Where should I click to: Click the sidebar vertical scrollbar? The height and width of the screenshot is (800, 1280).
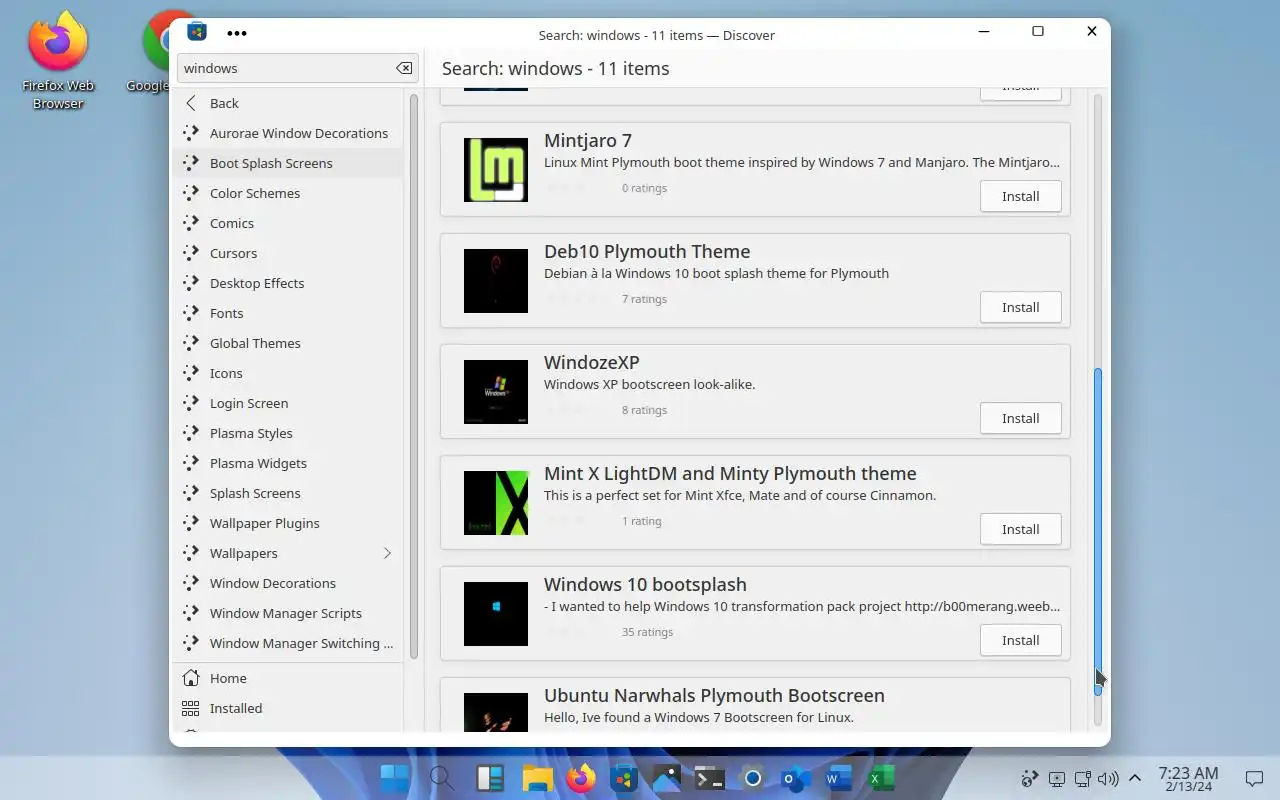coord(413,376)
